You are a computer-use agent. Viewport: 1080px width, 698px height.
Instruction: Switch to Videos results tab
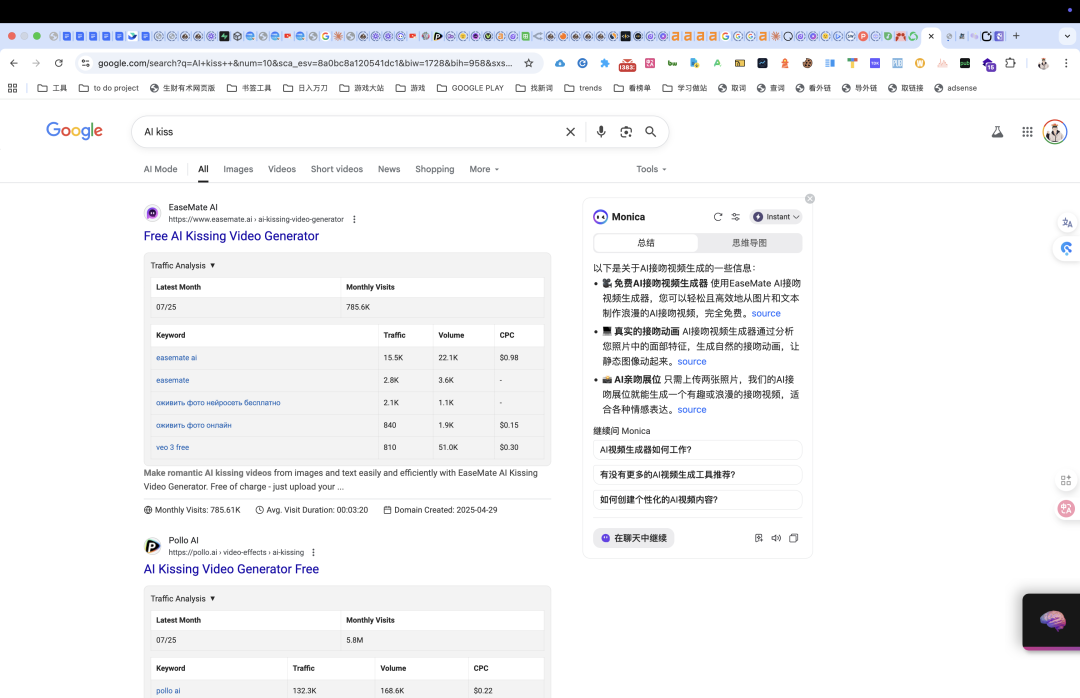(282, 169)
